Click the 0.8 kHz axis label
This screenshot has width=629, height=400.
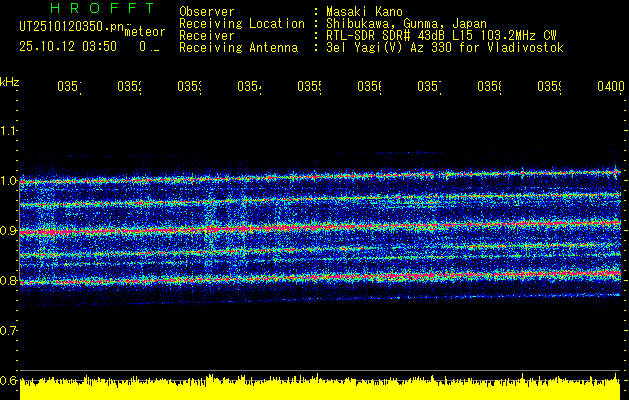point(8,280)
